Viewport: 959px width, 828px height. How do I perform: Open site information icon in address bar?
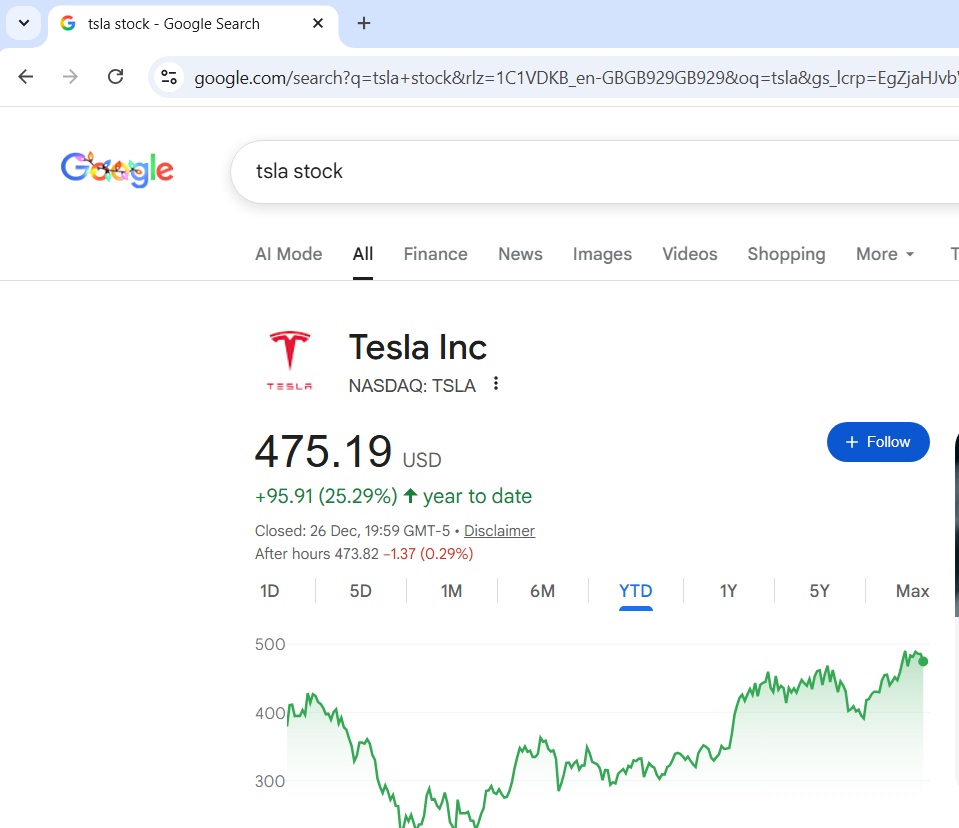pos(169,77)
